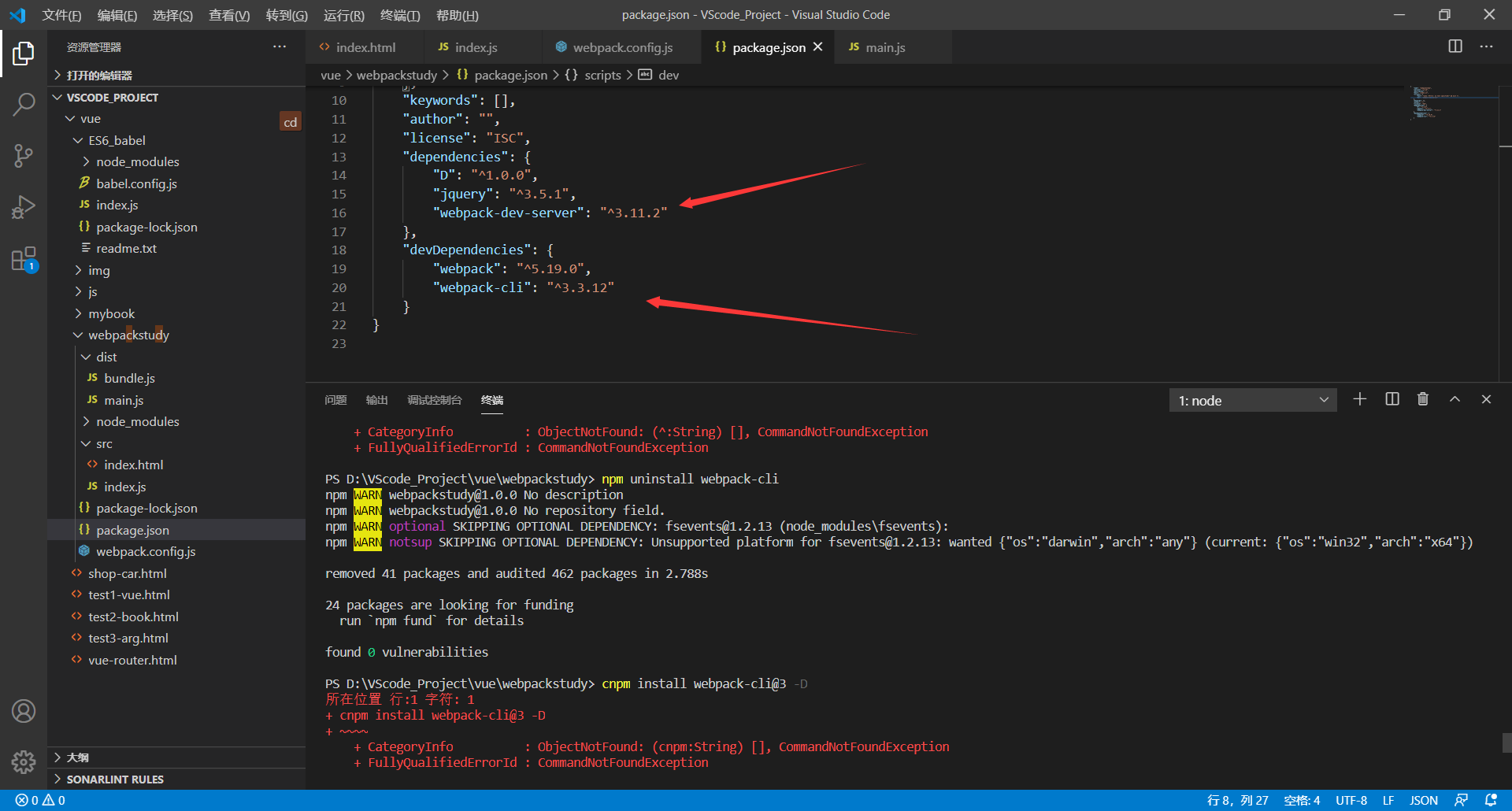Click the terminal vertical scrollbar thumb
The width and height of the screenshot is (1512, 811).
coord(1506,742)
